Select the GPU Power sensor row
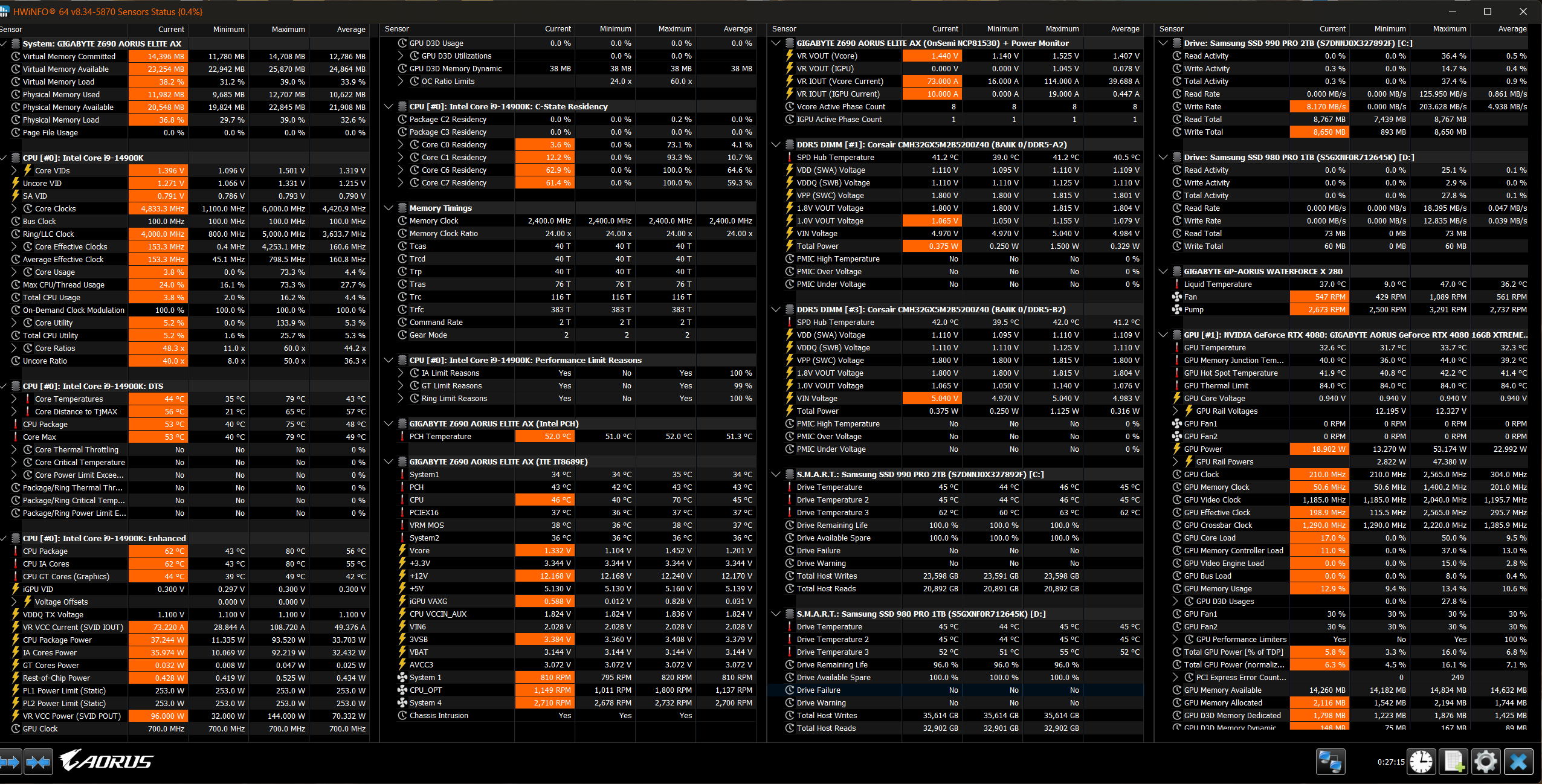 pos(1202,449)
